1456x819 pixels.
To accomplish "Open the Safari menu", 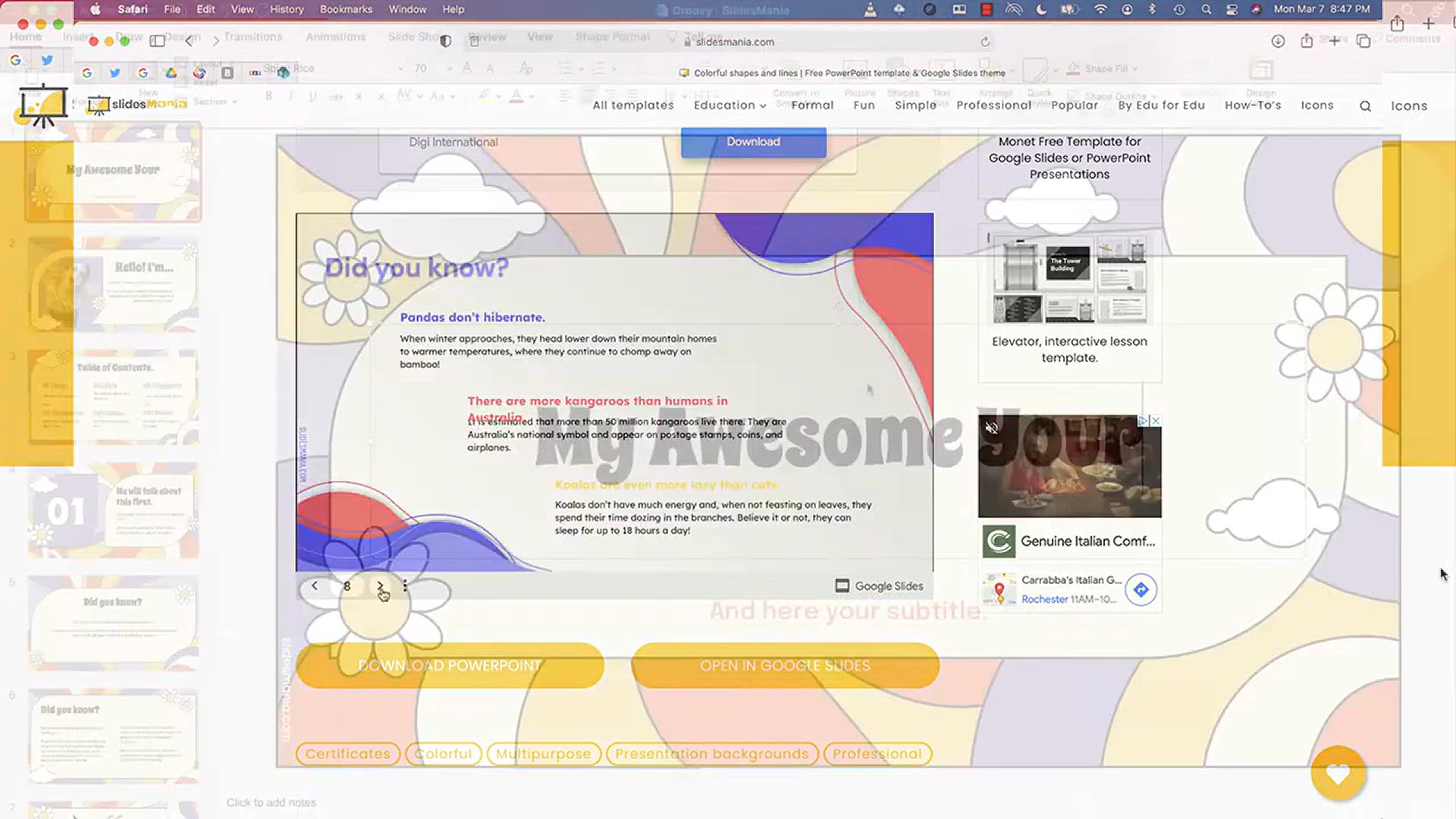I will pyautogui.click(x=133, y=9).
